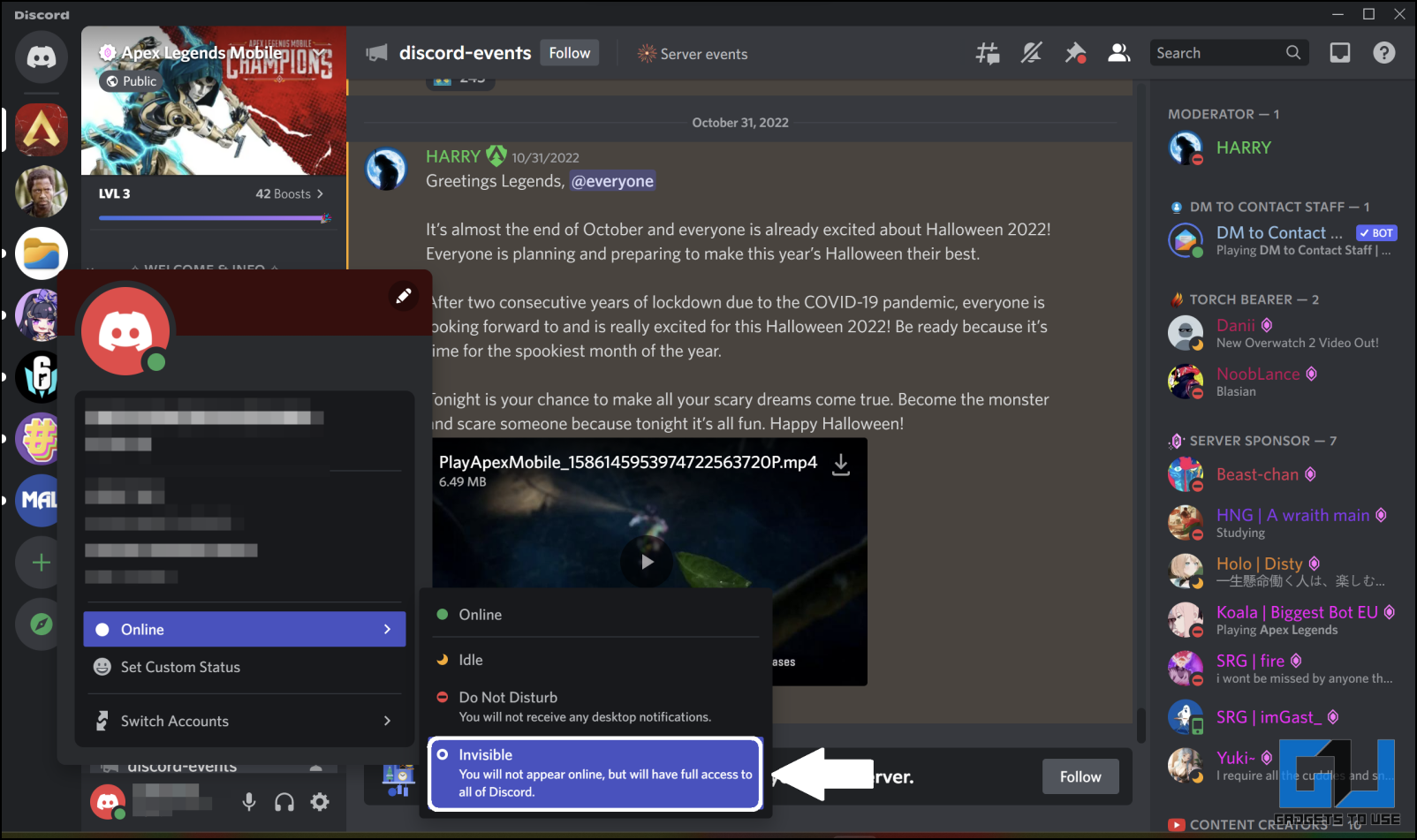Open the yellow folder server icon
Viewport: 1417px width, 840px height.
(41, 254)
